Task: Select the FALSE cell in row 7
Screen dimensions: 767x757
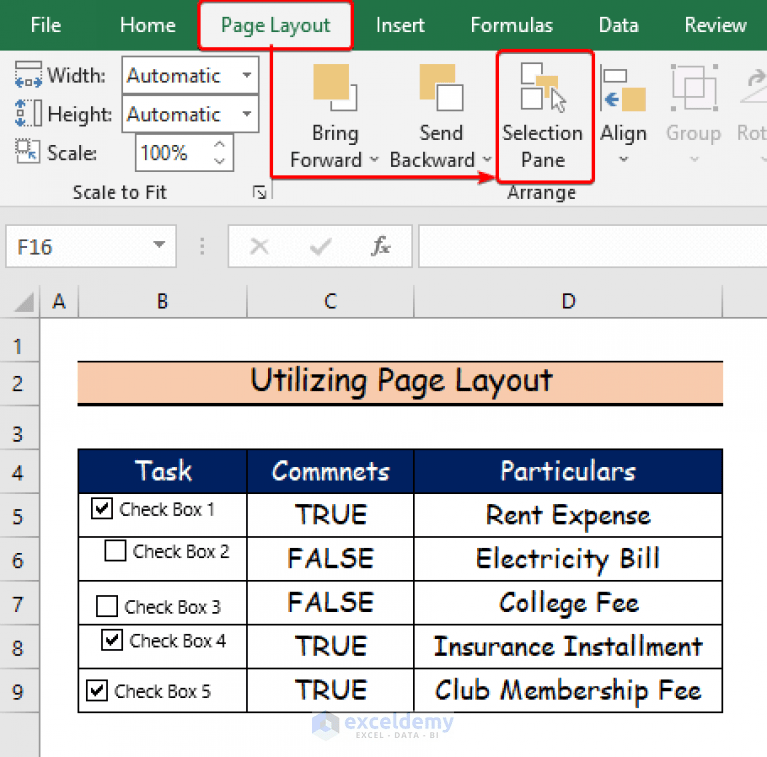Action: [330, 602]
